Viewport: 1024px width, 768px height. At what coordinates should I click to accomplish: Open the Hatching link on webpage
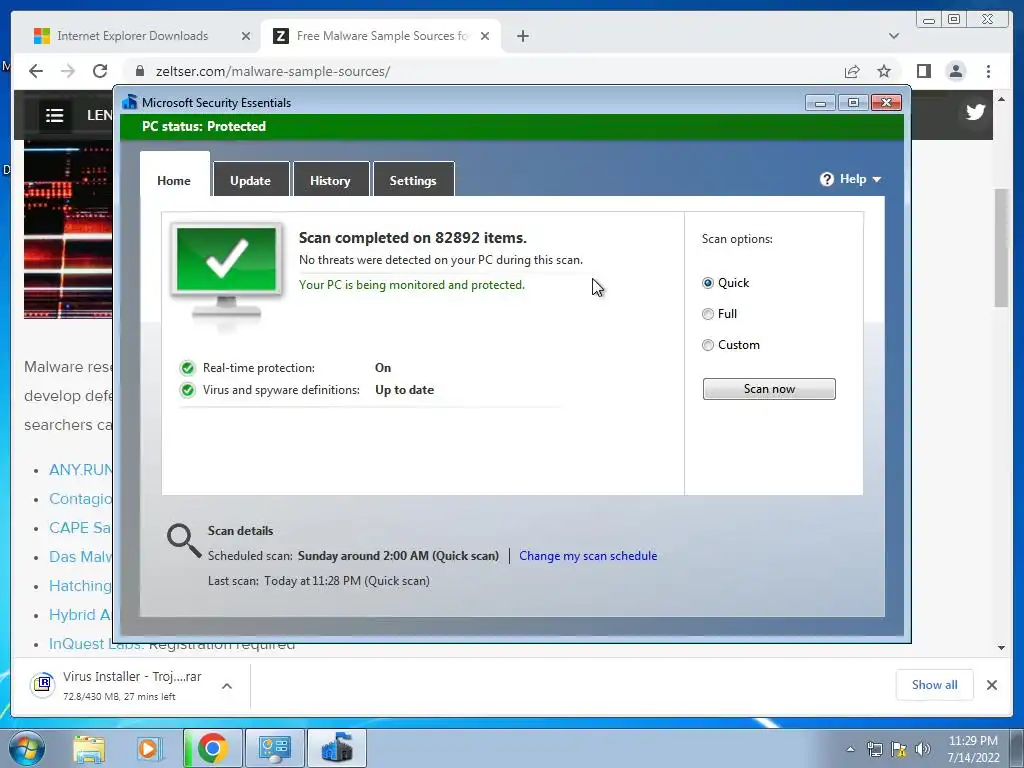80,586
